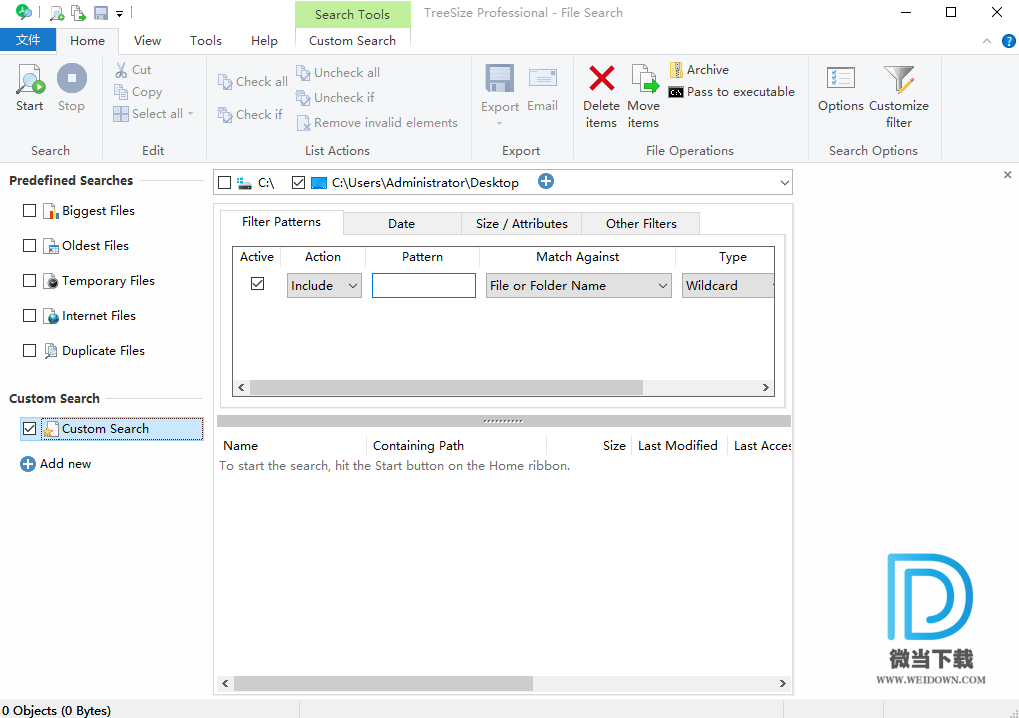The image size is (1019, 718).
Task: Expand the Export dropdown arrow
Action: pos(500,123)
